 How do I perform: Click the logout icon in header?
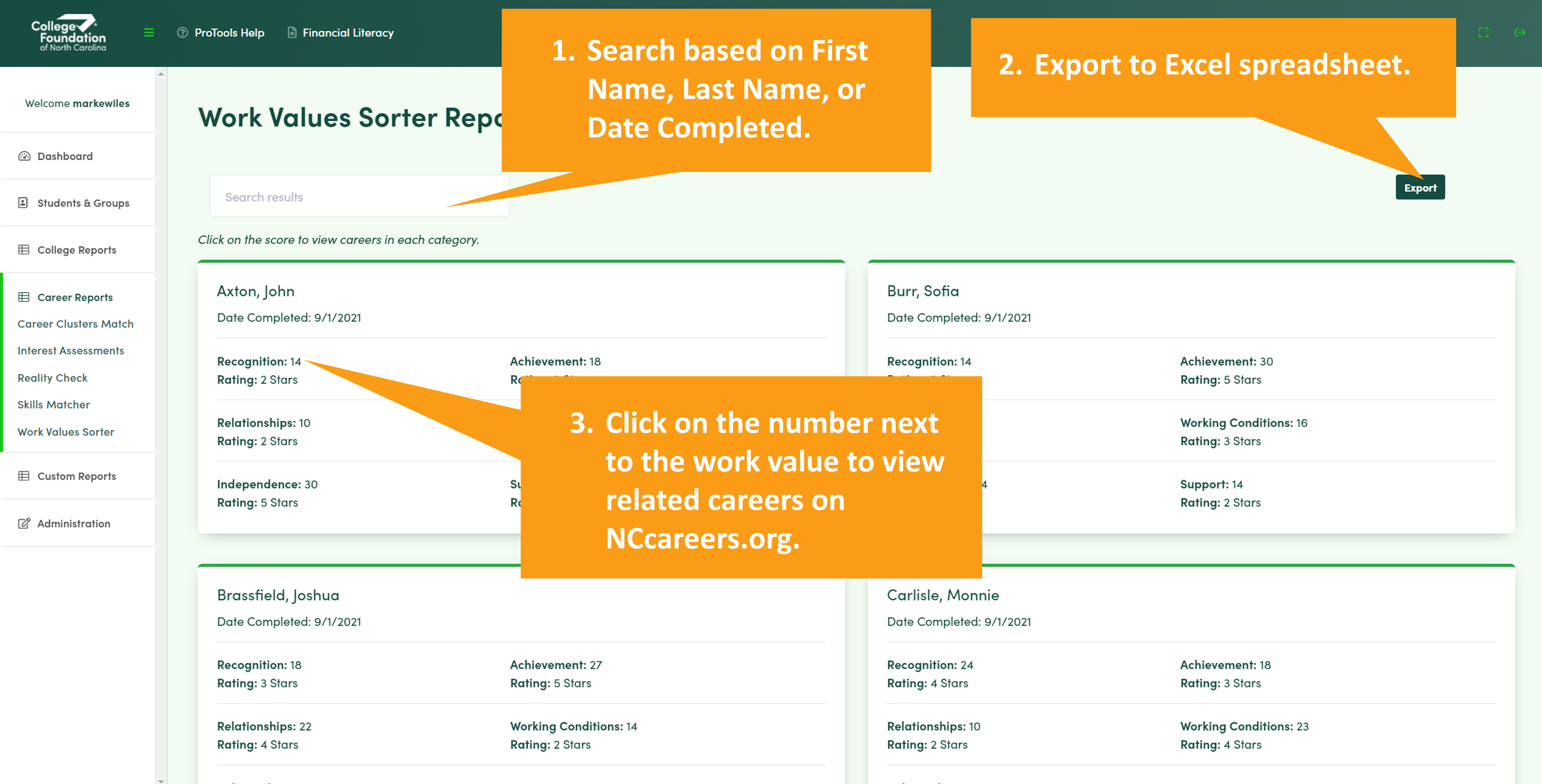[x=1520, y=32]
